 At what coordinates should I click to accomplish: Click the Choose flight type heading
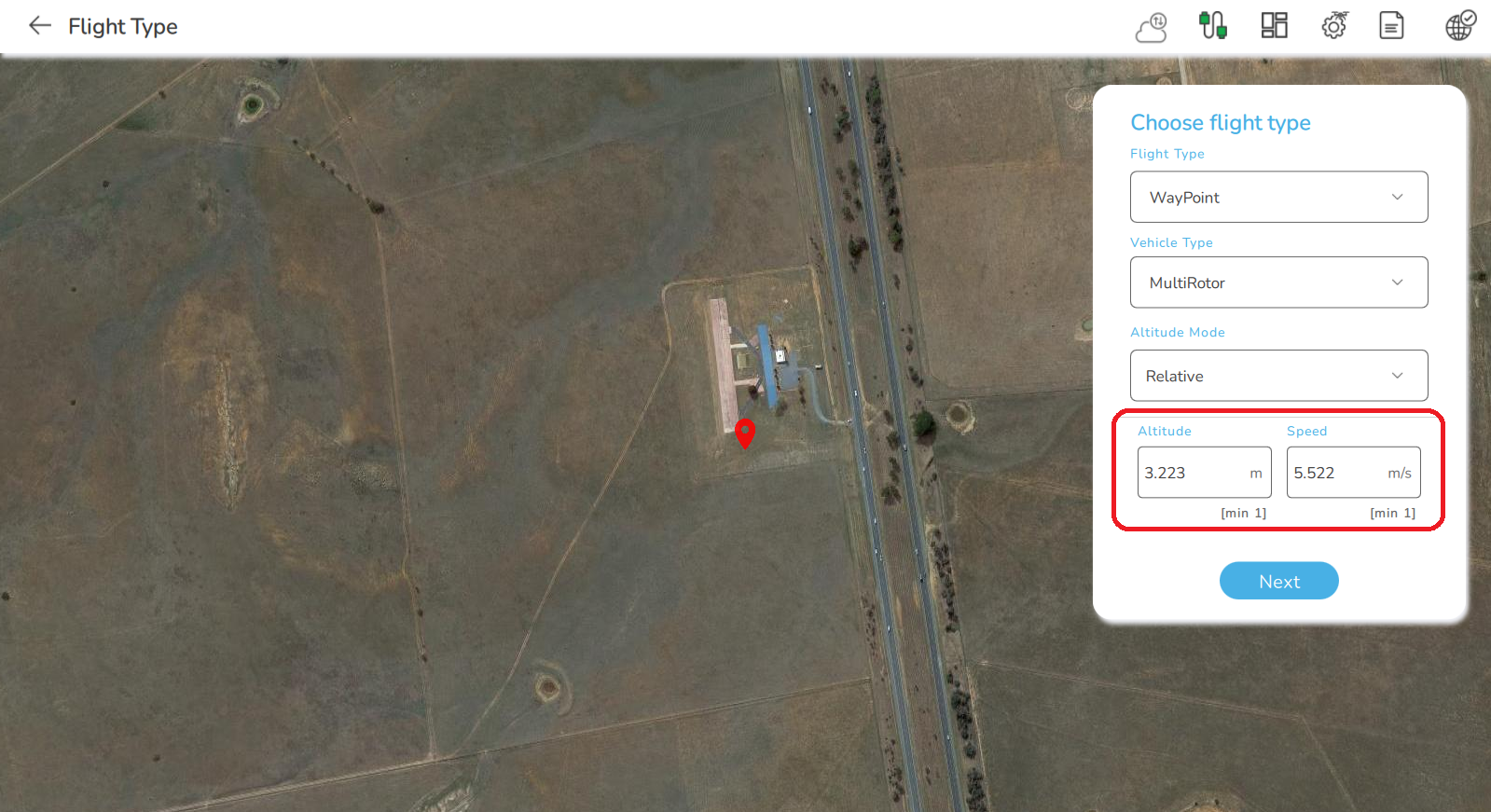(1221, 123)
